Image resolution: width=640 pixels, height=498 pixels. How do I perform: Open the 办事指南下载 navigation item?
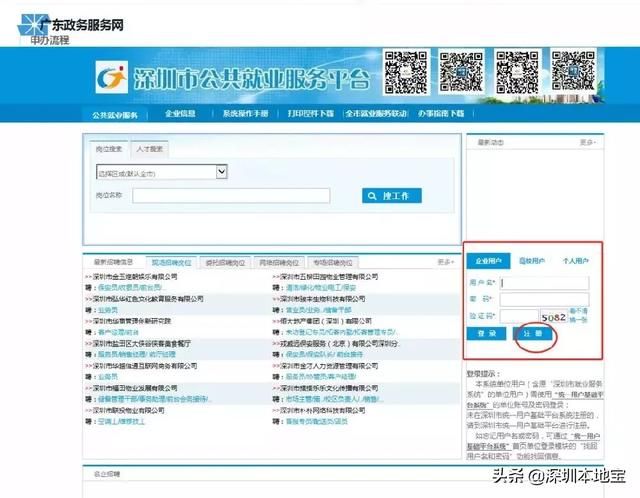441,113
